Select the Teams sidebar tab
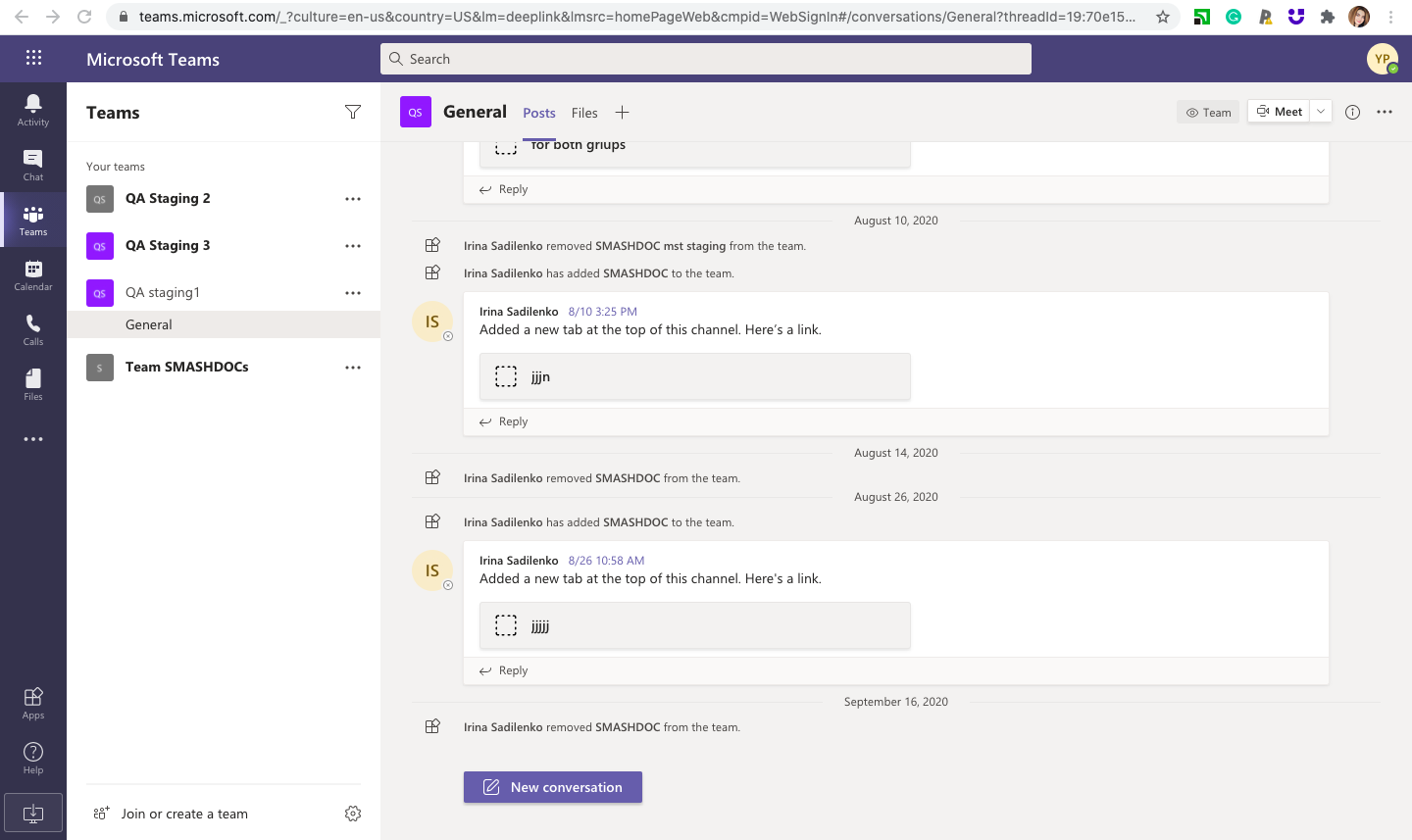 click(33, 220)
